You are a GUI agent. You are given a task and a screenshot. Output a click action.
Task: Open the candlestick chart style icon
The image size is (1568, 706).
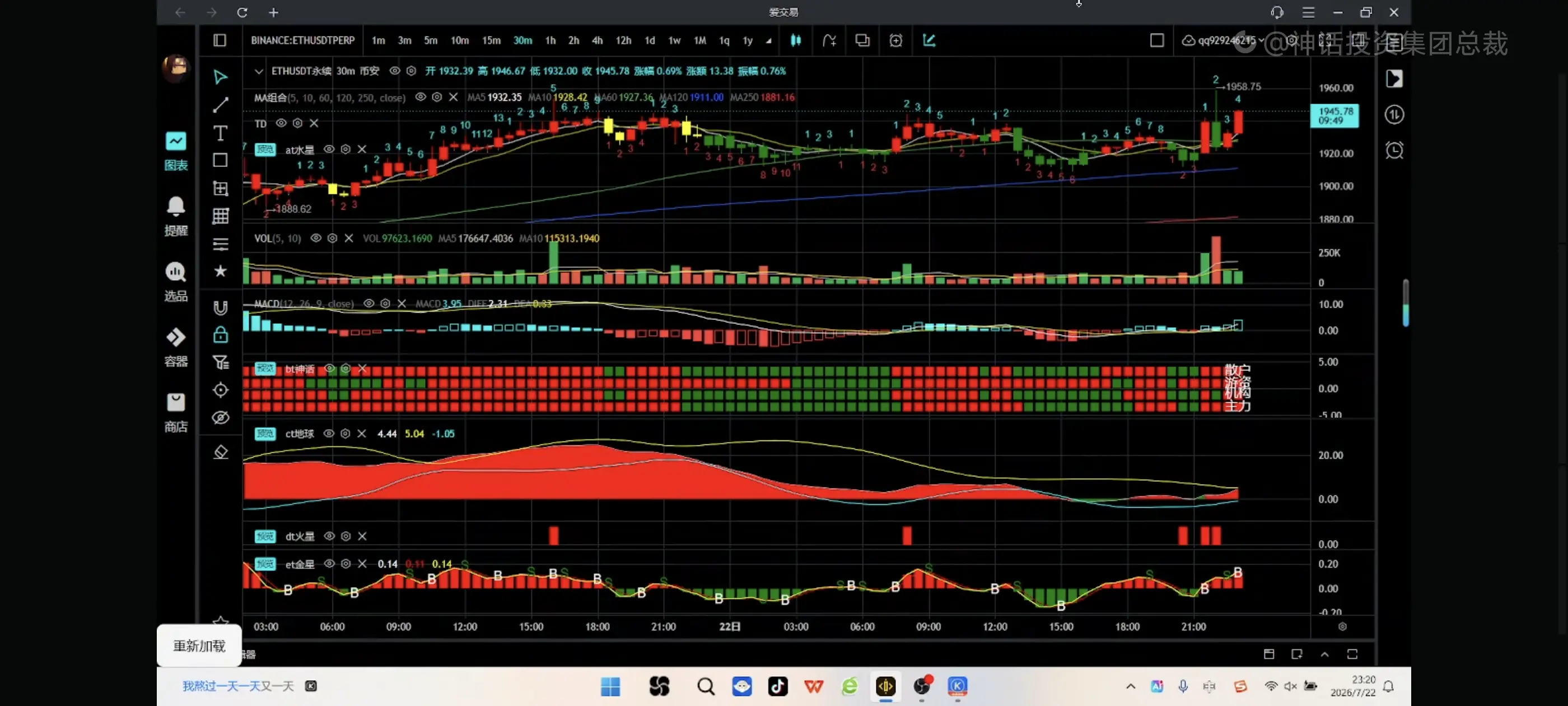pyautogui.click(x=796, y=40)
